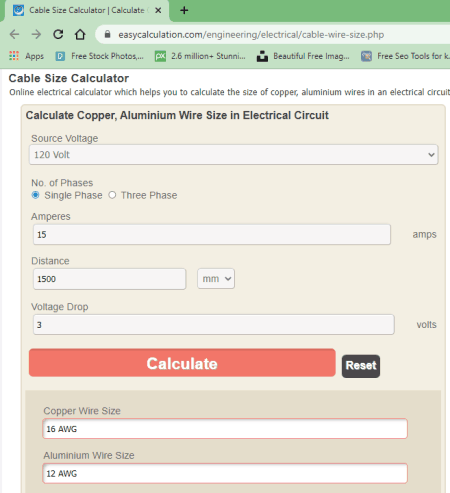Open a new tab with the plus icon
This screenshot has height=493, width=450.
click(x=184, y=10)
